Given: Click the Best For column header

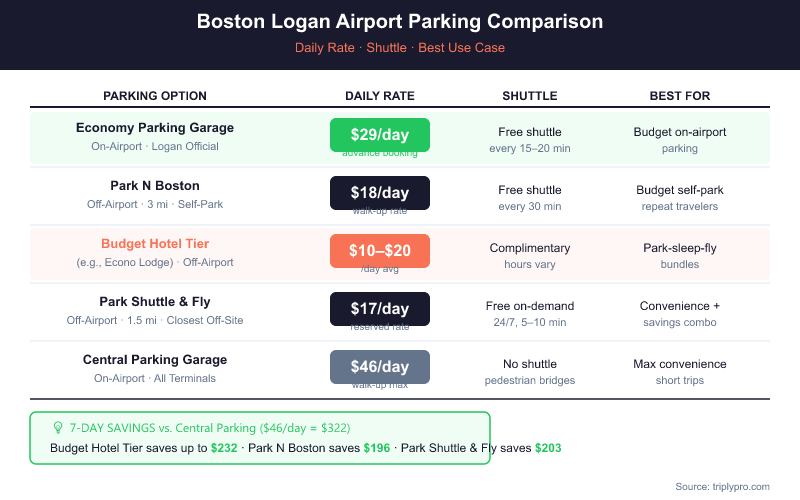Looking at the screenshot, I should [680, 96].
